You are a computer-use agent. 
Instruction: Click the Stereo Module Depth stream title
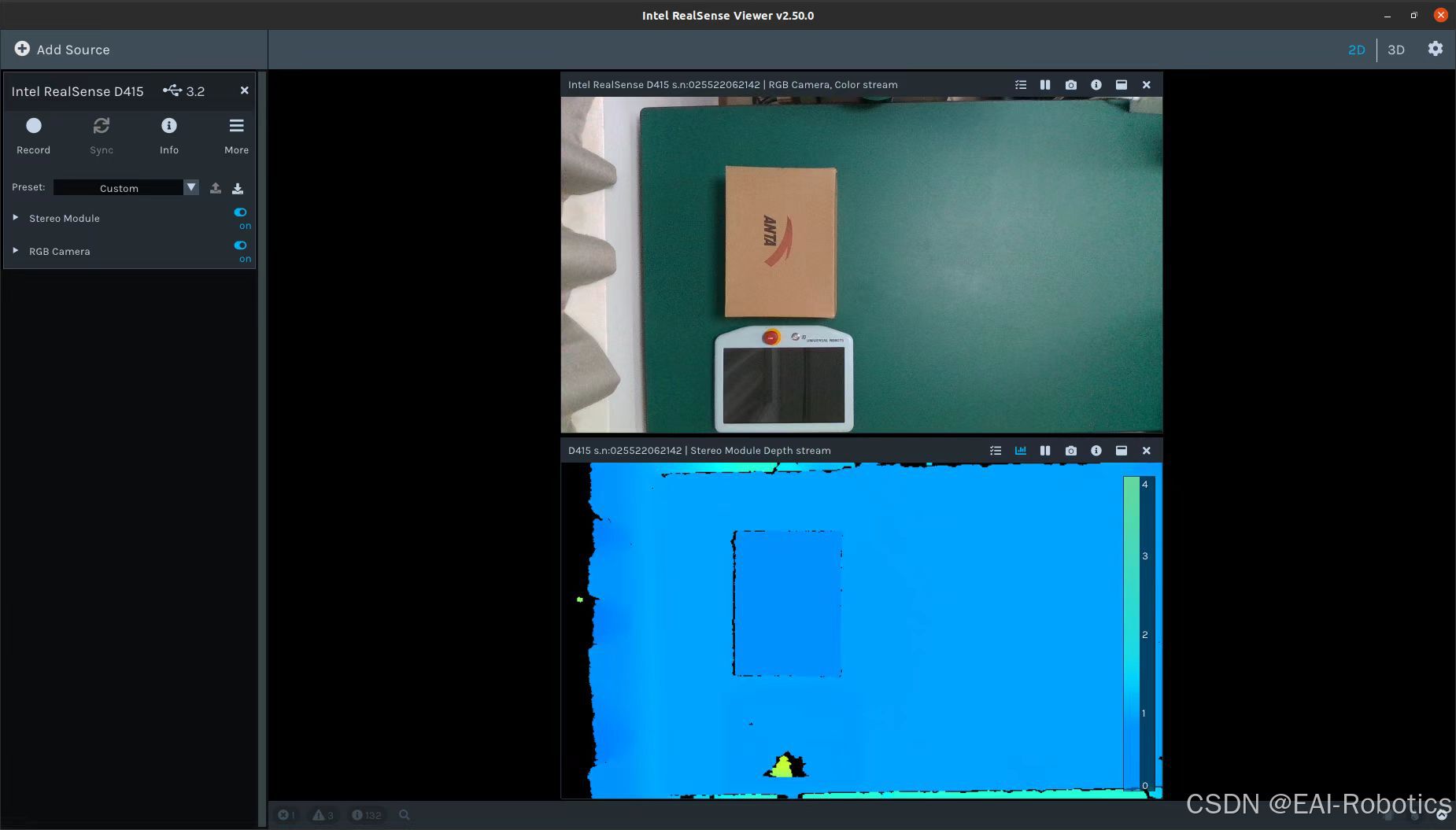point(700,450)
